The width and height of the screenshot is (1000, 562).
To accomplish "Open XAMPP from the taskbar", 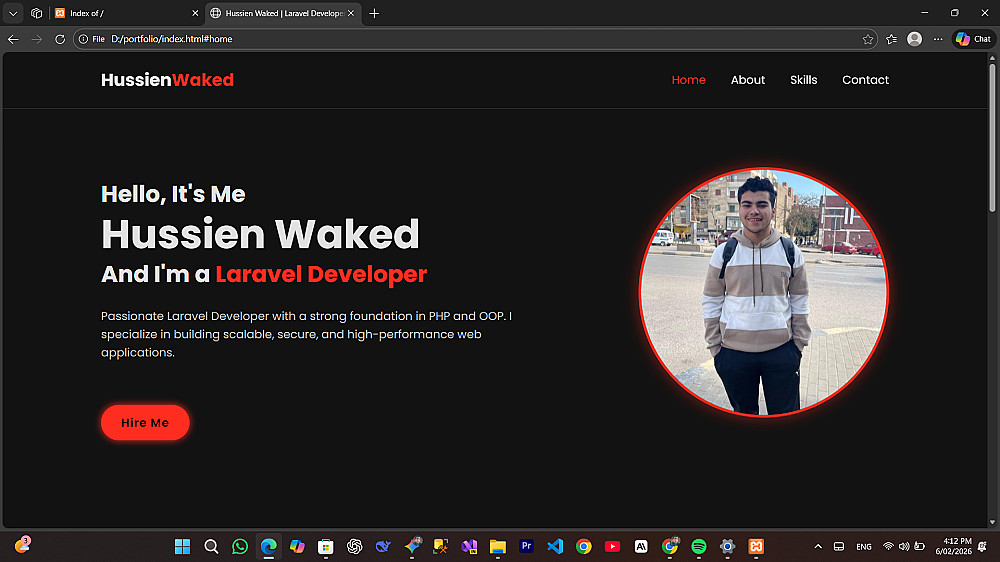I will pyautogui.click(x=756, y=546).
